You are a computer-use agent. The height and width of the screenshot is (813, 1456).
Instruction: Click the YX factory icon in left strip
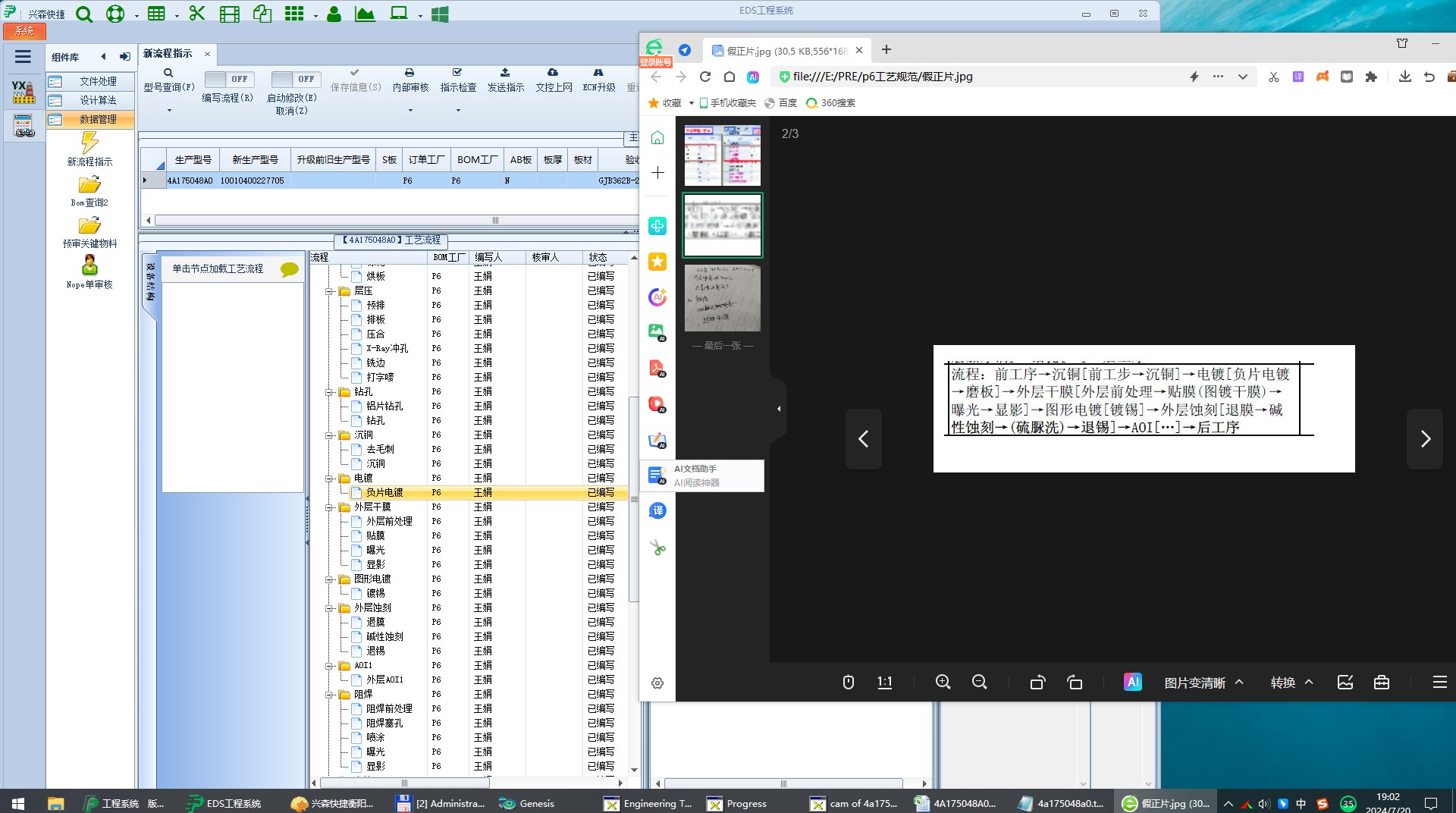pos(24,92)
